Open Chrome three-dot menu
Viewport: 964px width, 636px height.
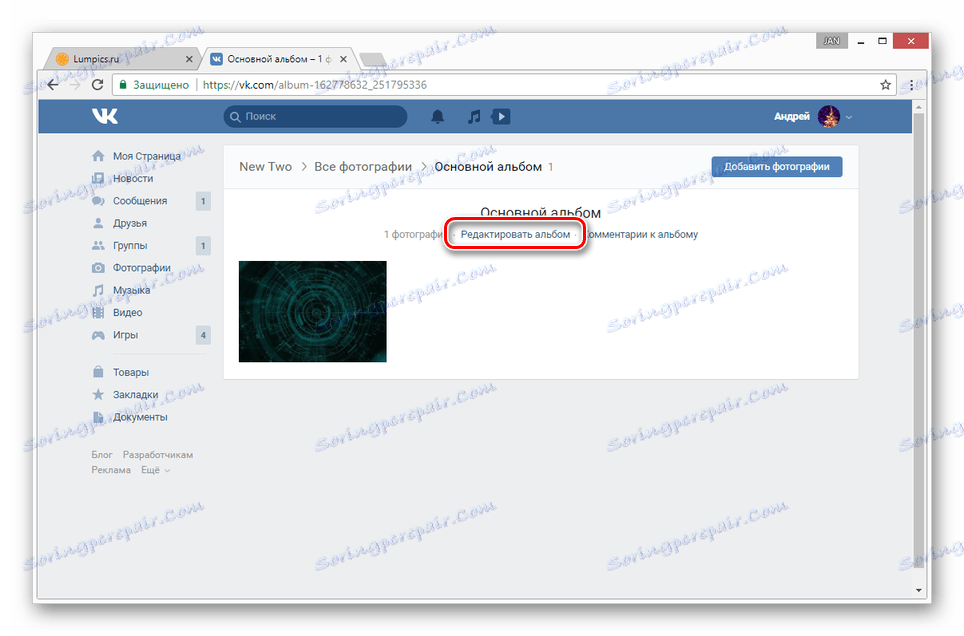911,85
